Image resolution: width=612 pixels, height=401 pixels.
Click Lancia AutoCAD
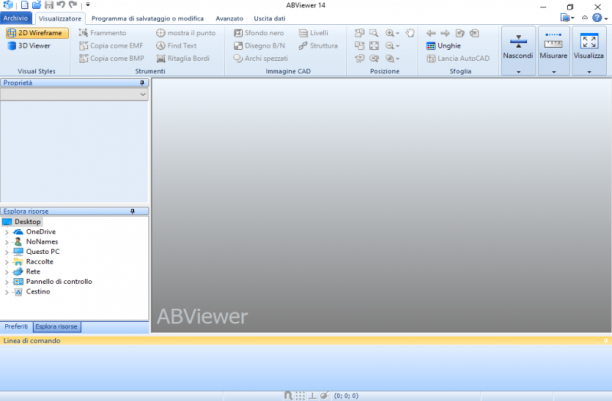point(458,59)
